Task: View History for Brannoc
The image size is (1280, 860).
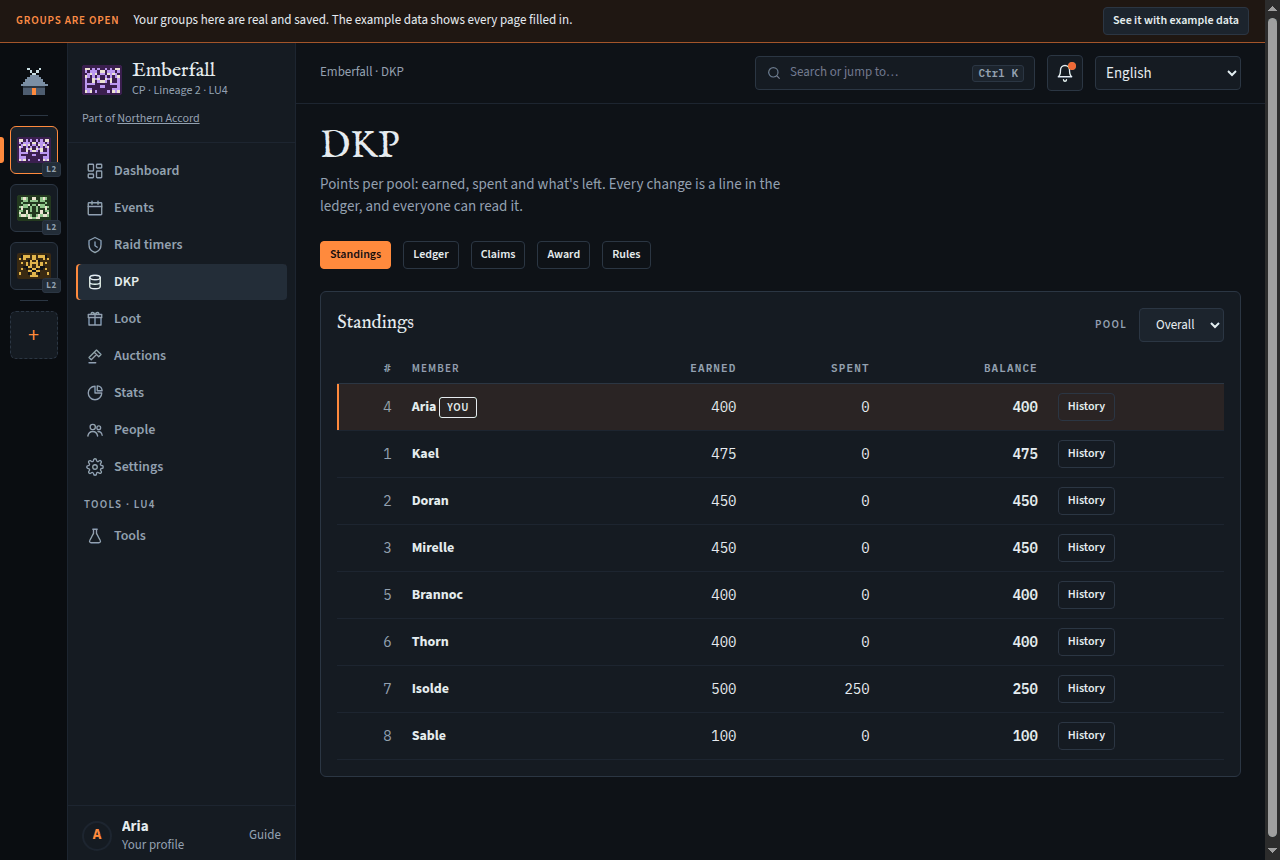Action: coord(1086,595)
